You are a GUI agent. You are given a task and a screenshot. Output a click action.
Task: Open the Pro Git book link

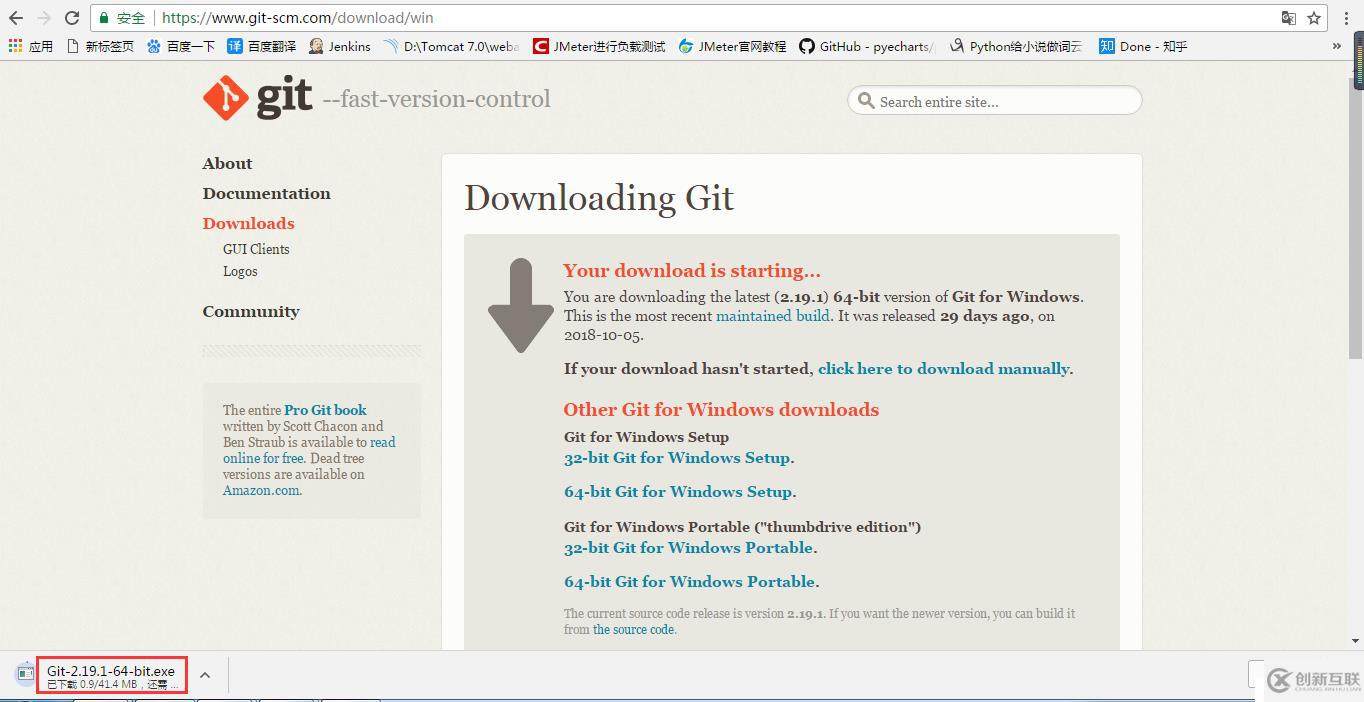point(325,410)
